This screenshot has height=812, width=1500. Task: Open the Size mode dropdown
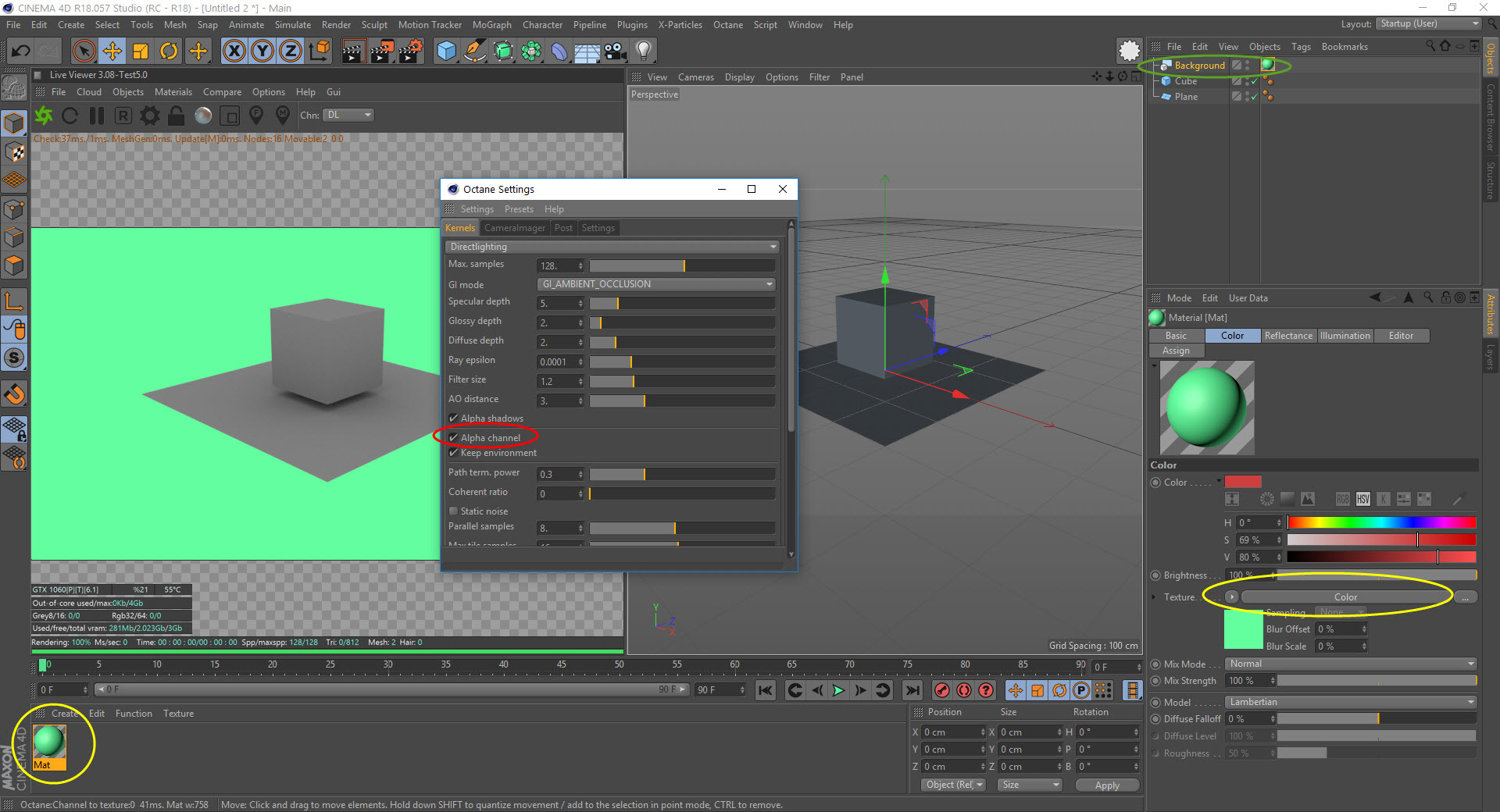click(1030, 785)
